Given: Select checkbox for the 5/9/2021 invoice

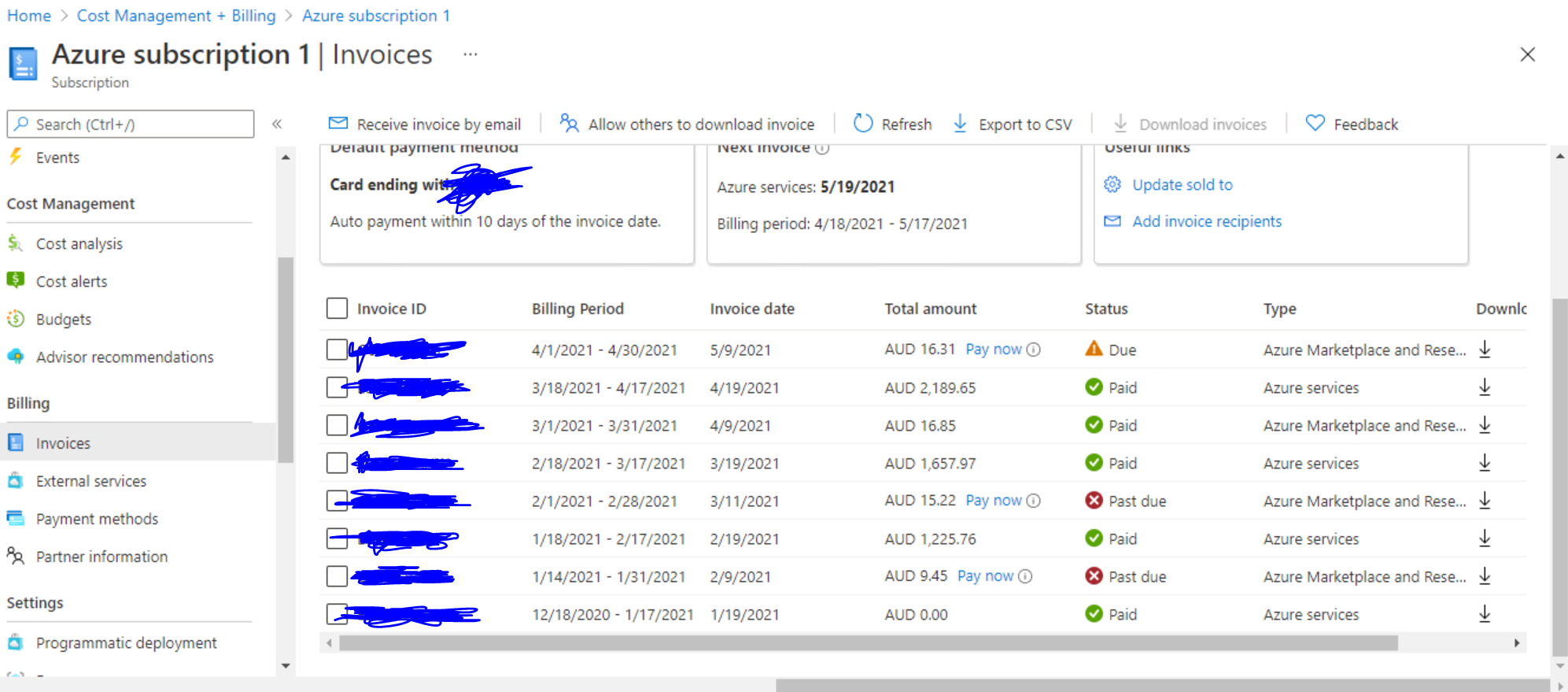Looking at the screenshot, I should pos(337,350).
